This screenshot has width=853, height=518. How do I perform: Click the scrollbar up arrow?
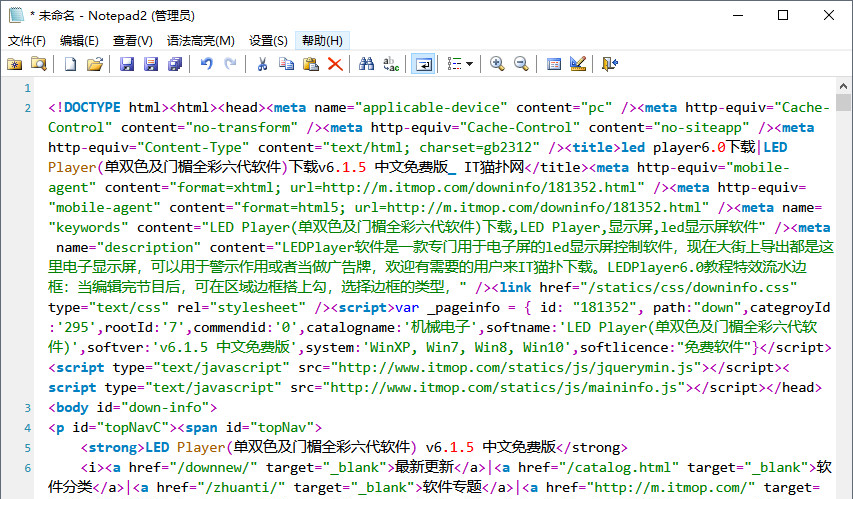pyautogui.click(x=843, y=86)
